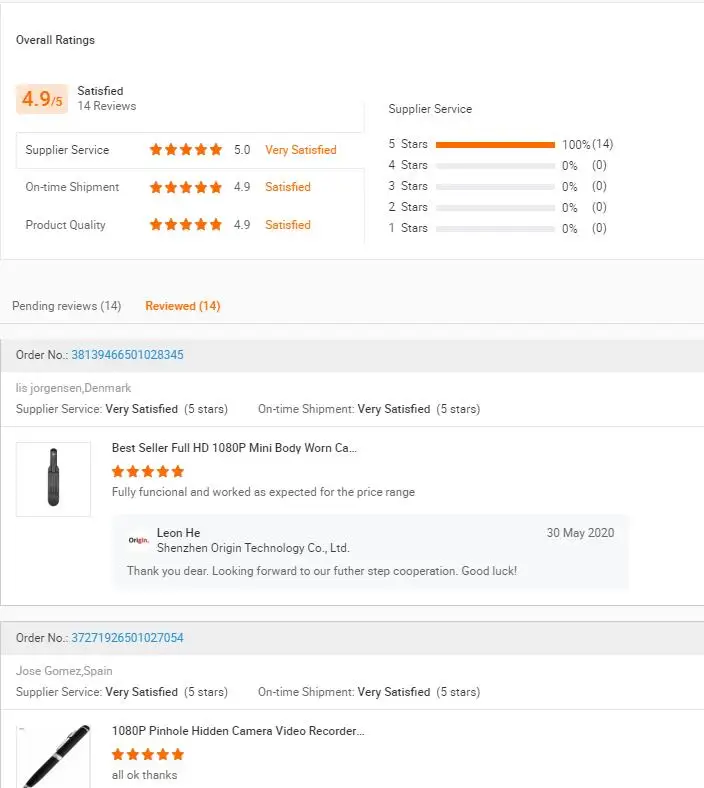Click the body worn camera product thumbnail
Viewport: 704px width, 788px height.
pyautogui.click(x=53, y=479)
